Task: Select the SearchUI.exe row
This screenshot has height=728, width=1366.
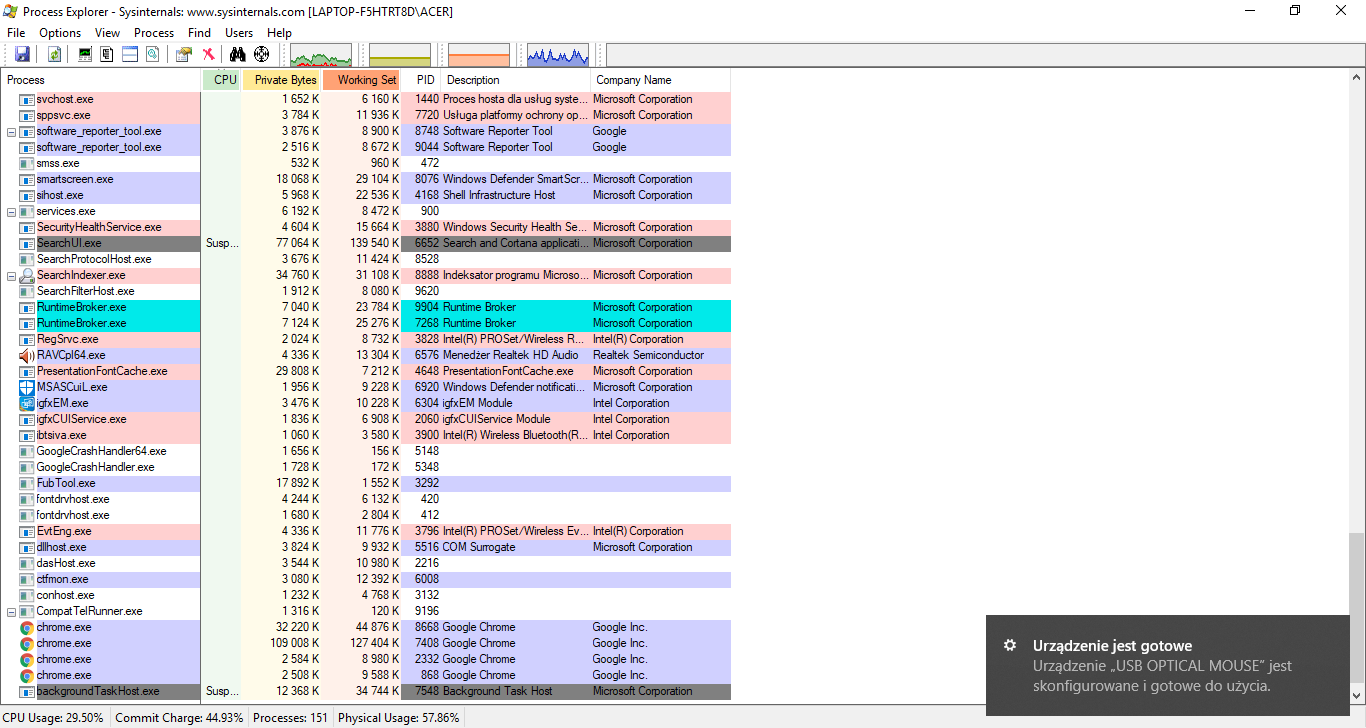Action: point(366,243)
